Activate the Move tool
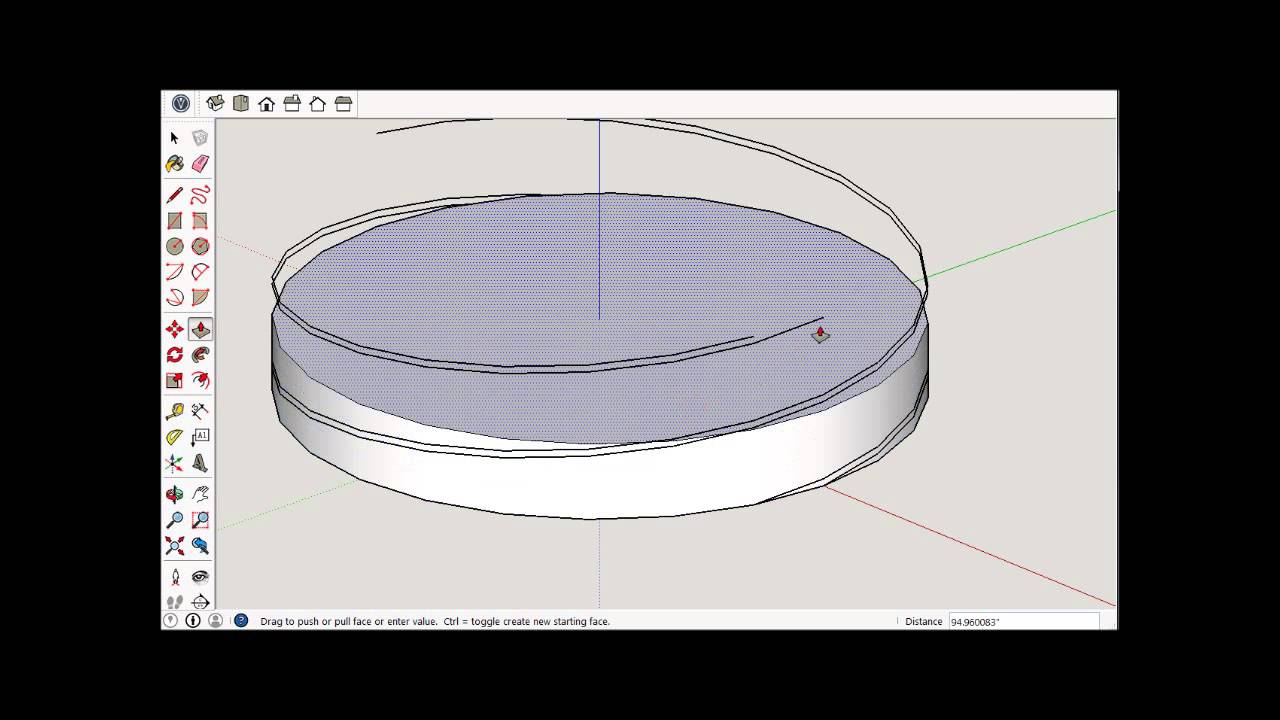The image size is (1280, 720). click(175, 329)
